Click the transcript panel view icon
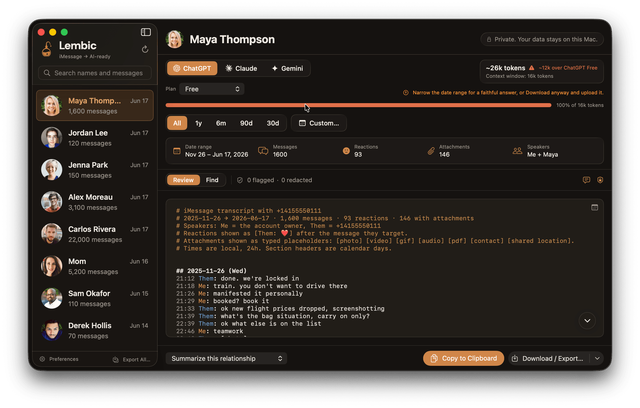This screenshot has height=408, width=640. 595,208
